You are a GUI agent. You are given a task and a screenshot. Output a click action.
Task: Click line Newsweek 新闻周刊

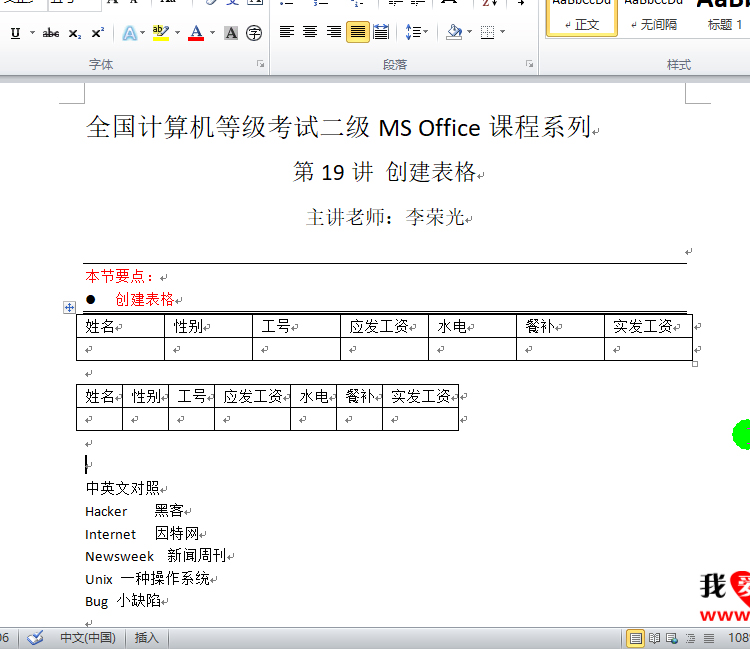156,556
